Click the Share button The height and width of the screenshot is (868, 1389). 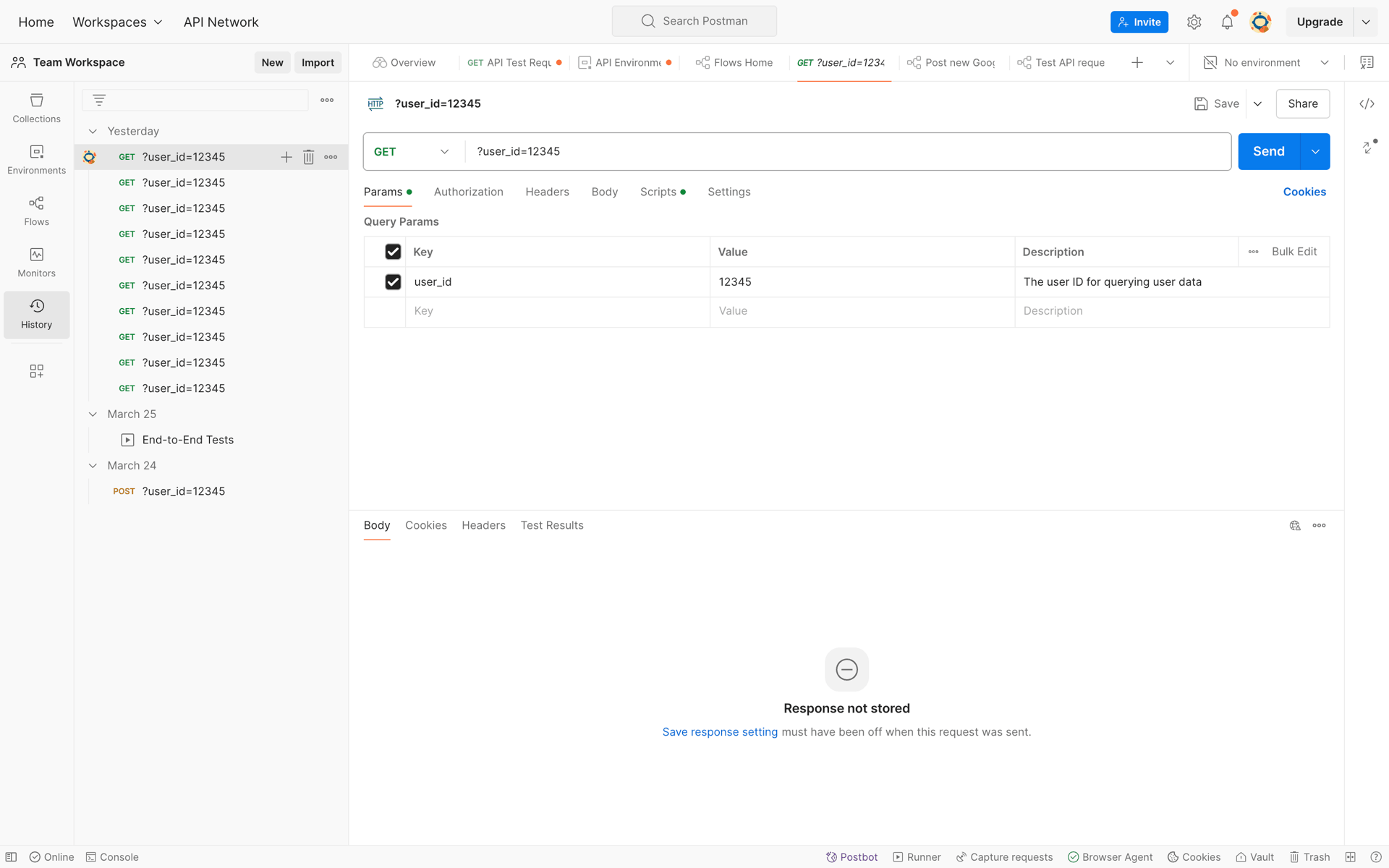tap(1302, 104)
